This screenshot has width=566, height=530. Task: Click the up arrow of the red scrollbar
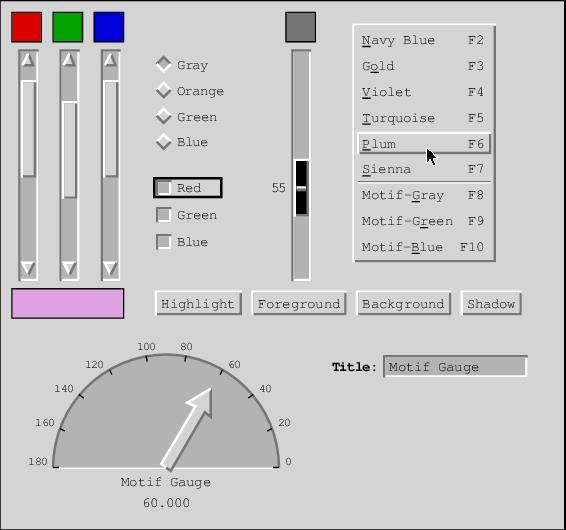(28, 60)
